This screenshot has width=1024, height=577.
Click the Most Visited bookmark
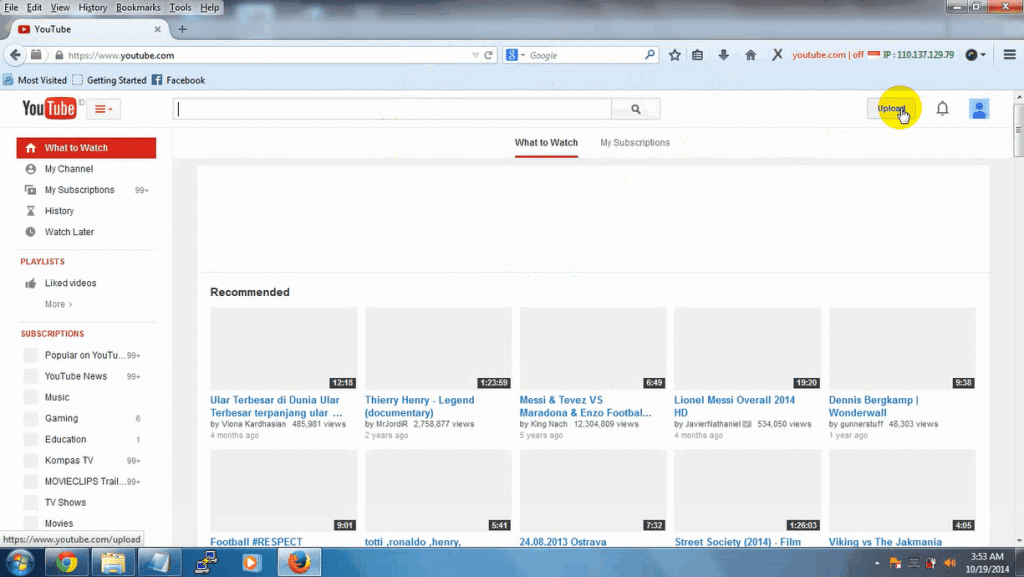pos(35,80)
